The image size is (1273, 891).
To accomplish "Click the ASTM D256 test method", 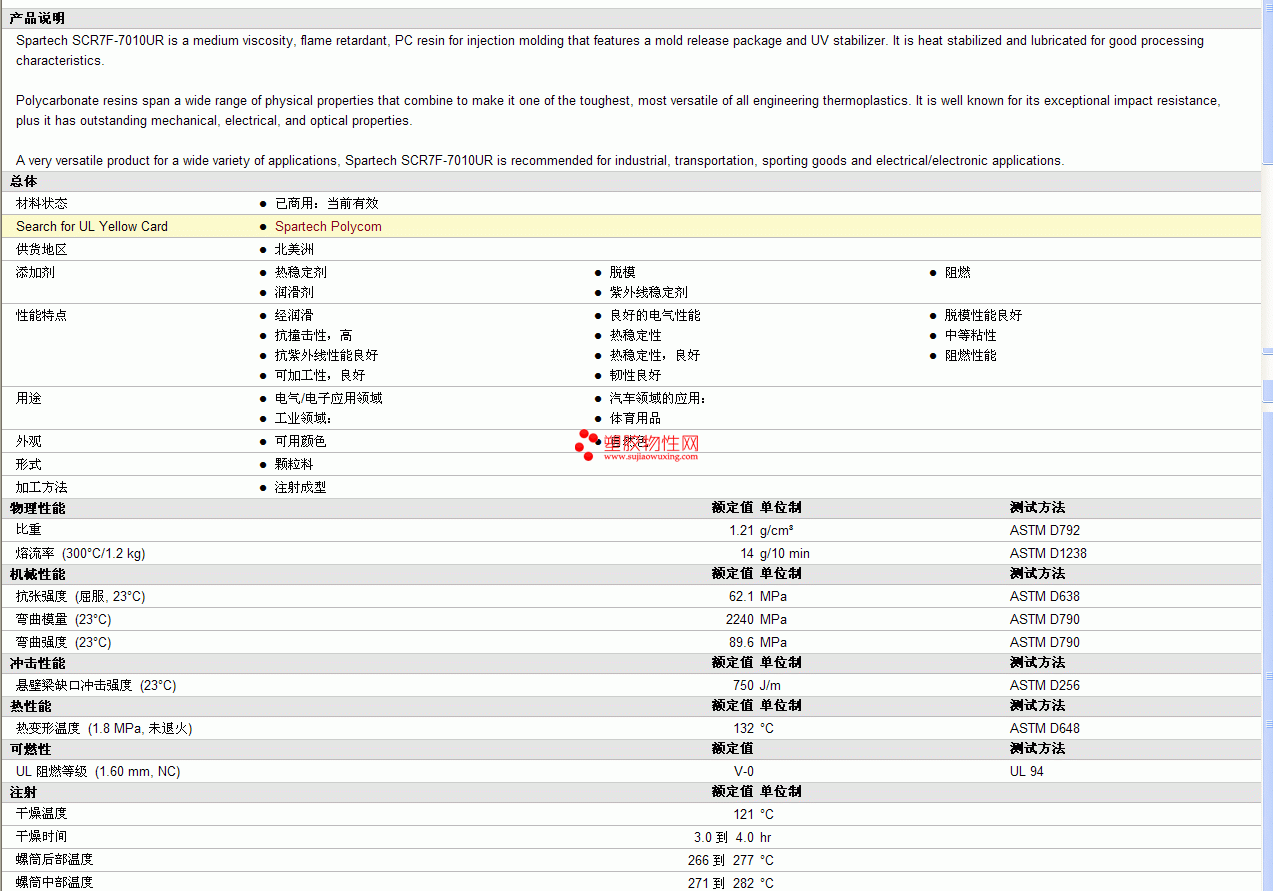I will (x=1045, y=685).
